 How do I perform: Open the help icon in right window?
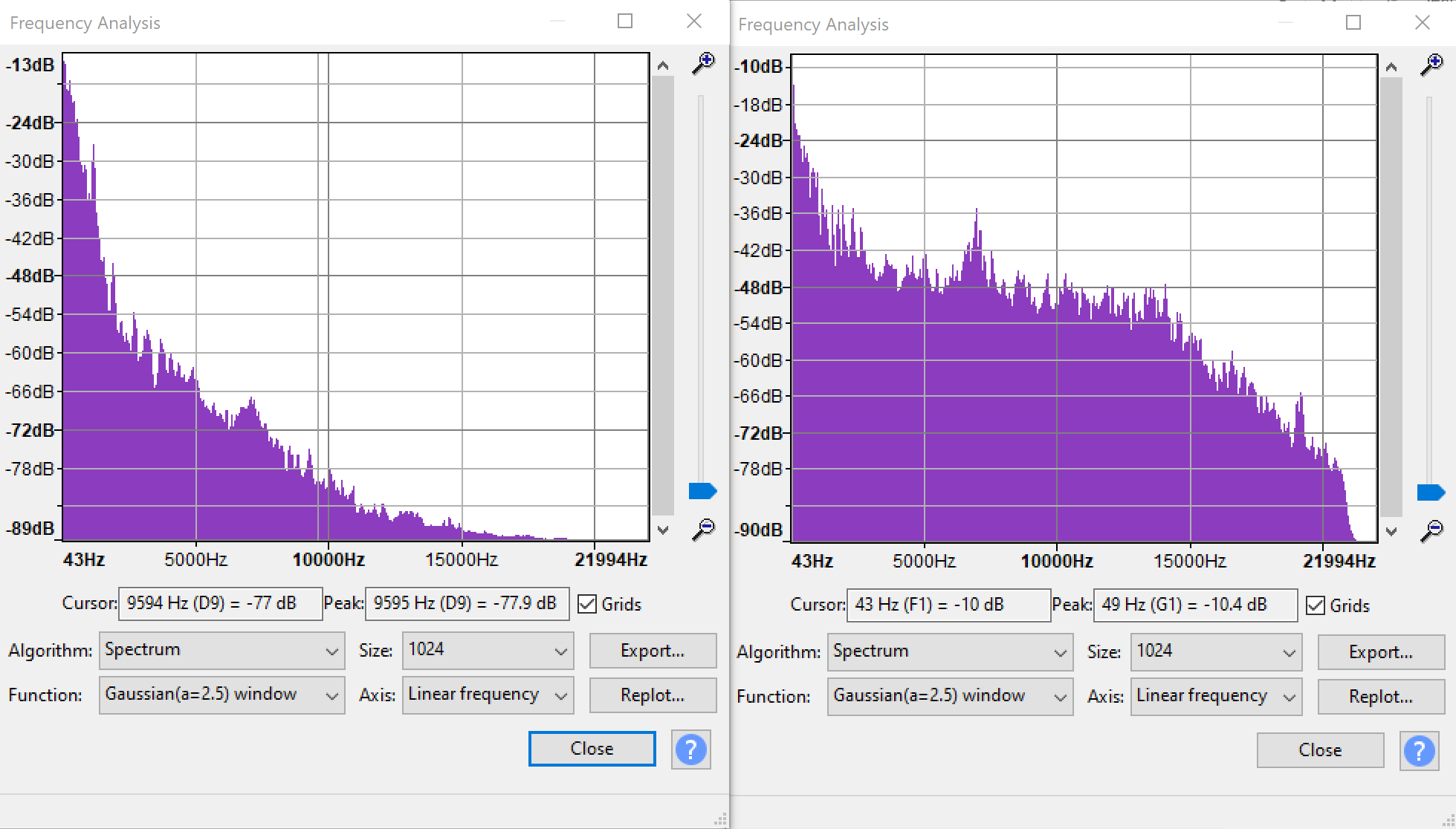[1419, 751]
